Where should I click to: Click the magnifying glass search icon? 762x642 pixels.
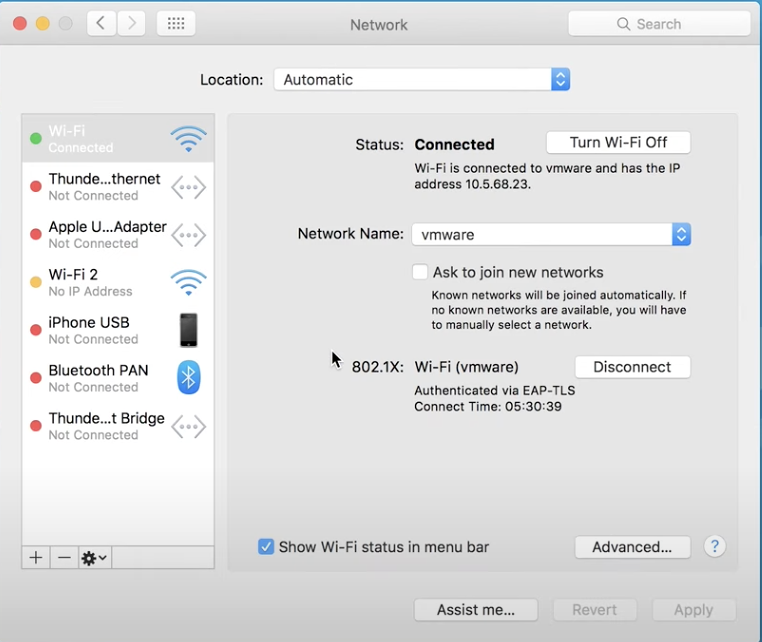coord(623,24)
